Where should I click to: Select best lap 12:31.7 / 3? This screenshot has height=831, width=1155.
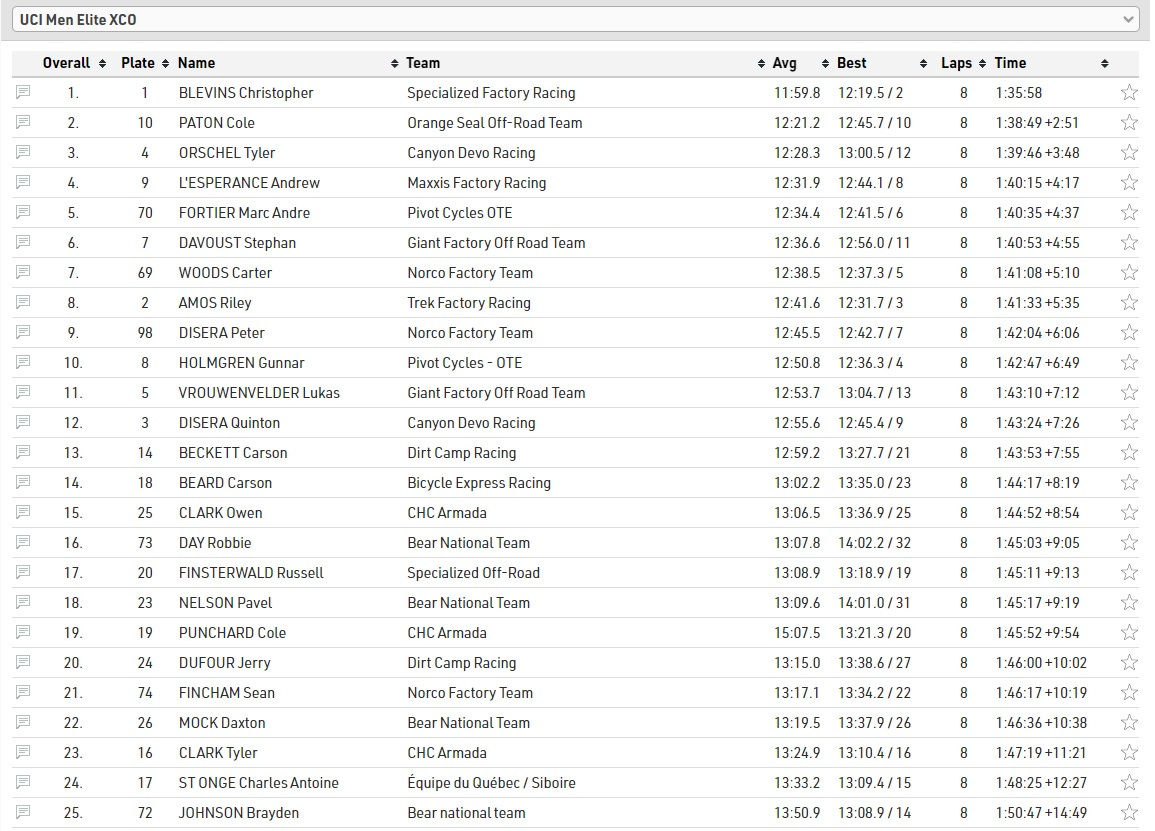[x=871, y=303]
